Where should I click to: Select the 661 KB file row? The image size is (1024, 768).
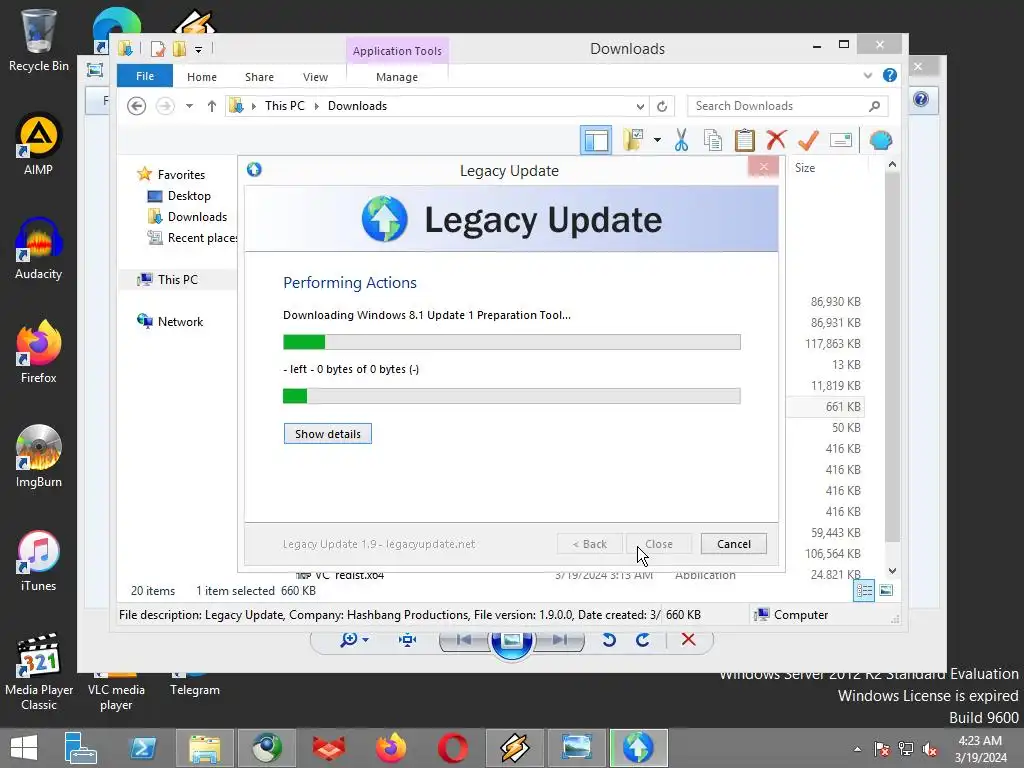coord(825,407)
